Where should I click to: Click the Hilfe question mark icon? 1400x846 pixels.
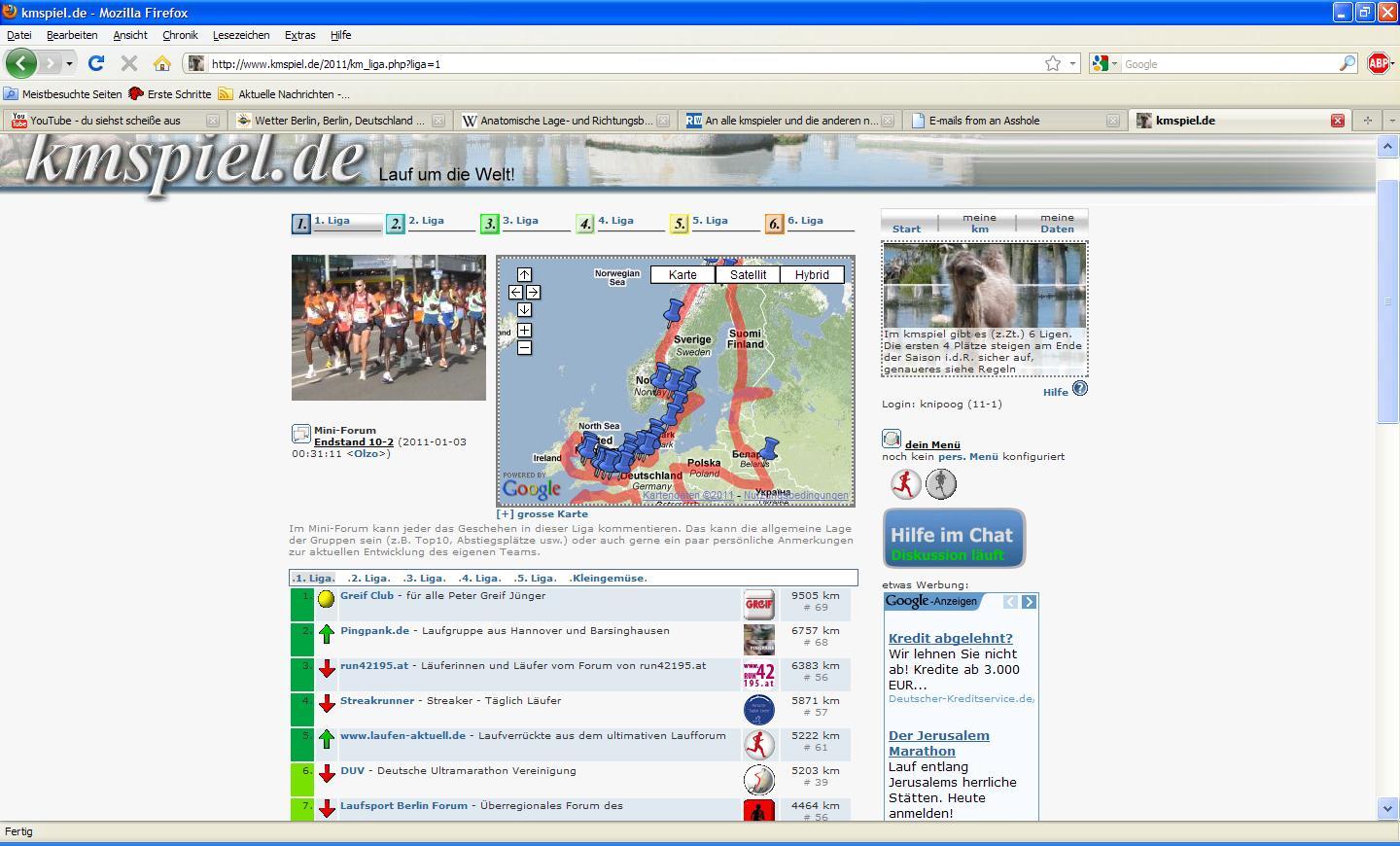click(1079, 389)
